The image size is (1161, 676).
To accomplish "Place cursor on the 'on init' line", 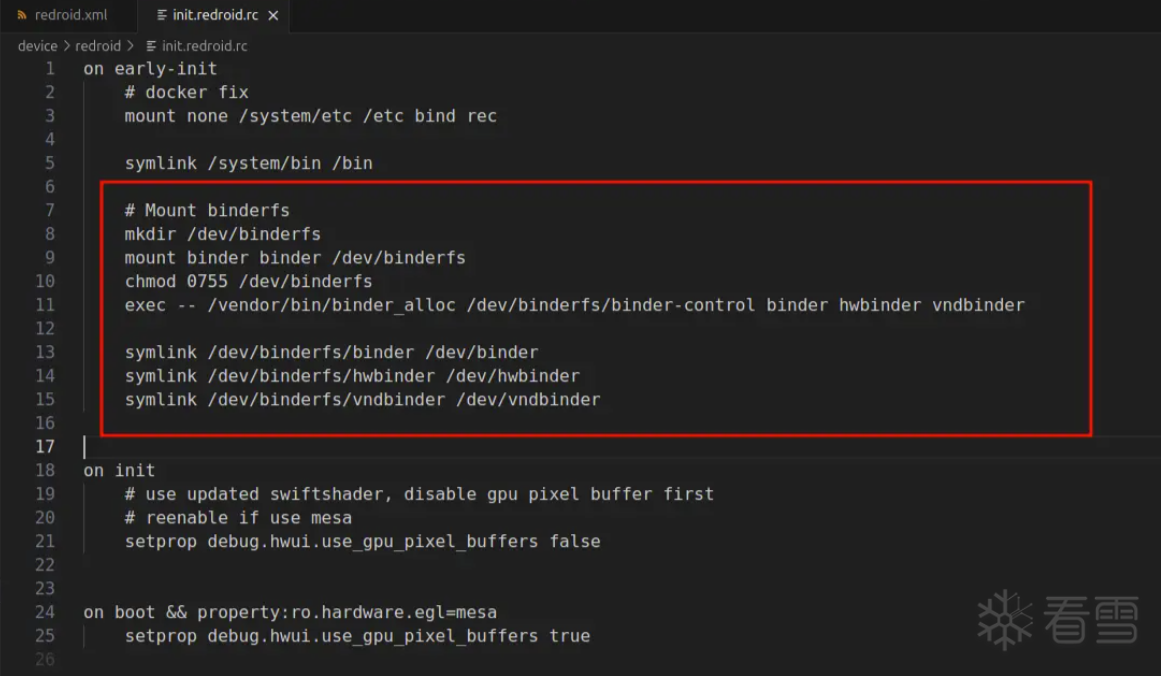I will [119, 470].
